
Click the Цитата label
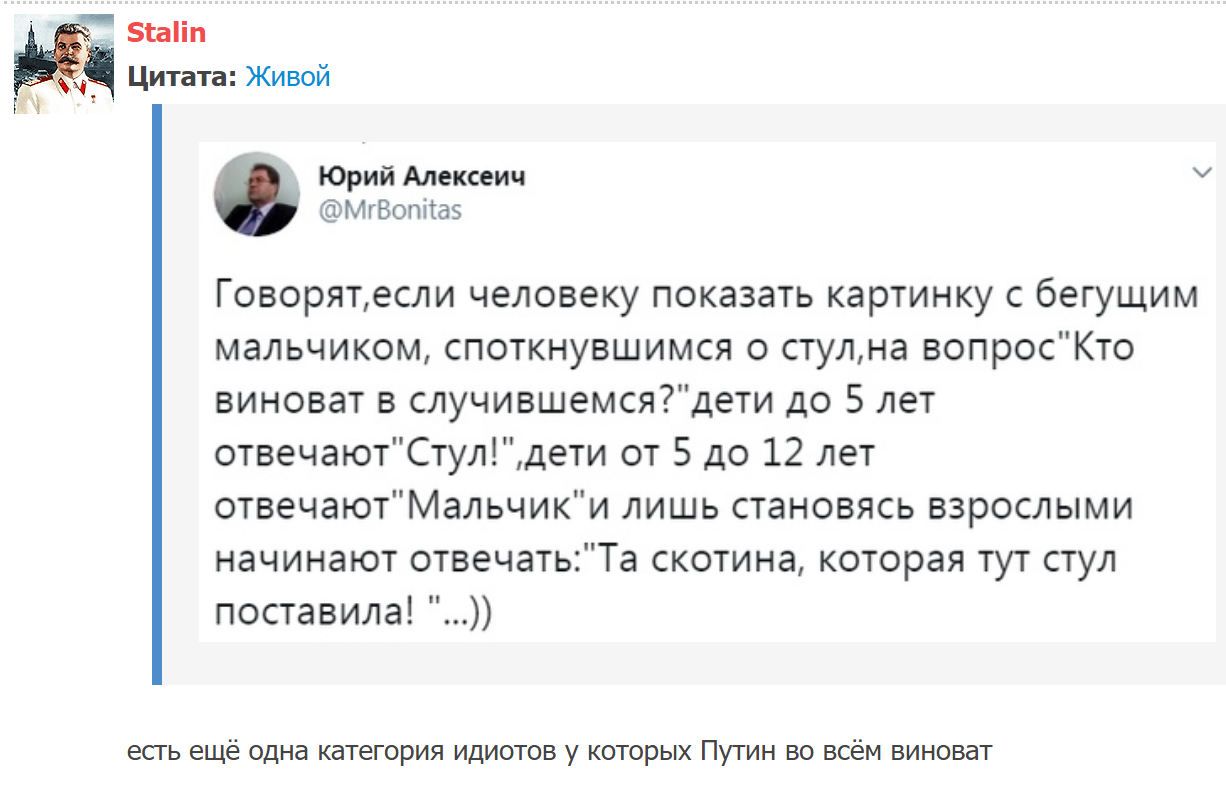[x=181, y=76]
